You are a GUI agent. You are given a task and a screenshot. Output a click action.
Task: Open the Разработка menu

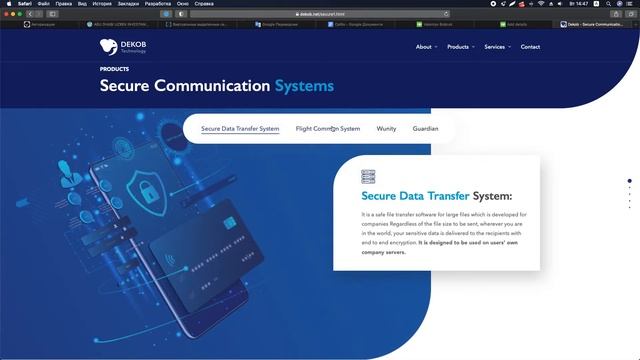click(x=158, y=4)
